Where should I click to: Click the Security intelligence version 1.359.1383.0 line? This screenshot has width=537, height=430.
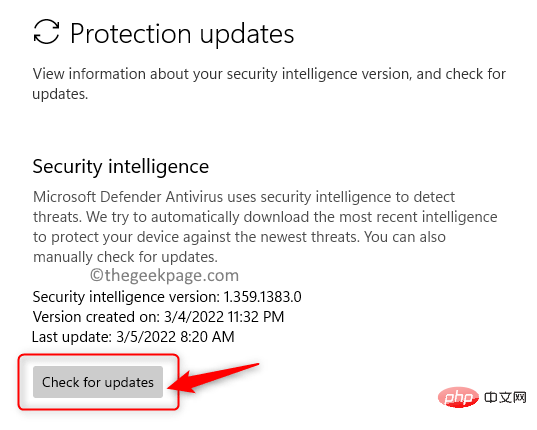click(x=167, y=296)
